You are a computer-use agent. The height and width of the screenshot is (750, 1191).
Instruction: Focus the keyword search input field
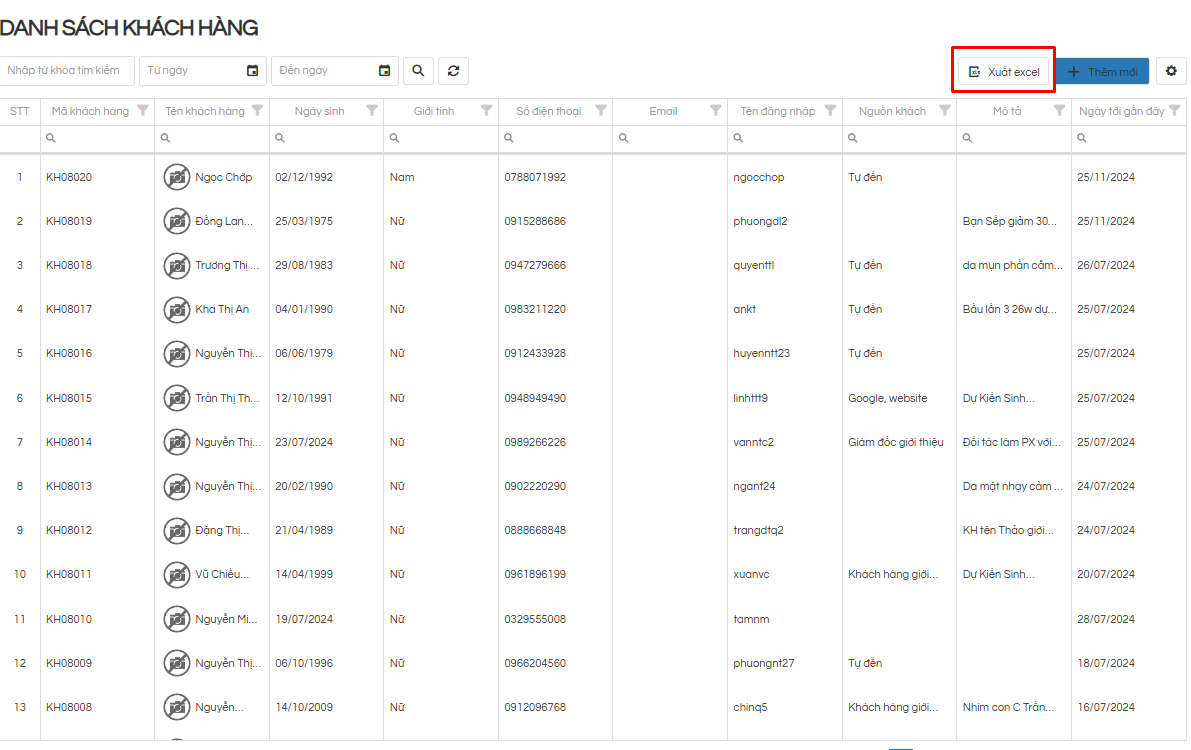[67, 71]
